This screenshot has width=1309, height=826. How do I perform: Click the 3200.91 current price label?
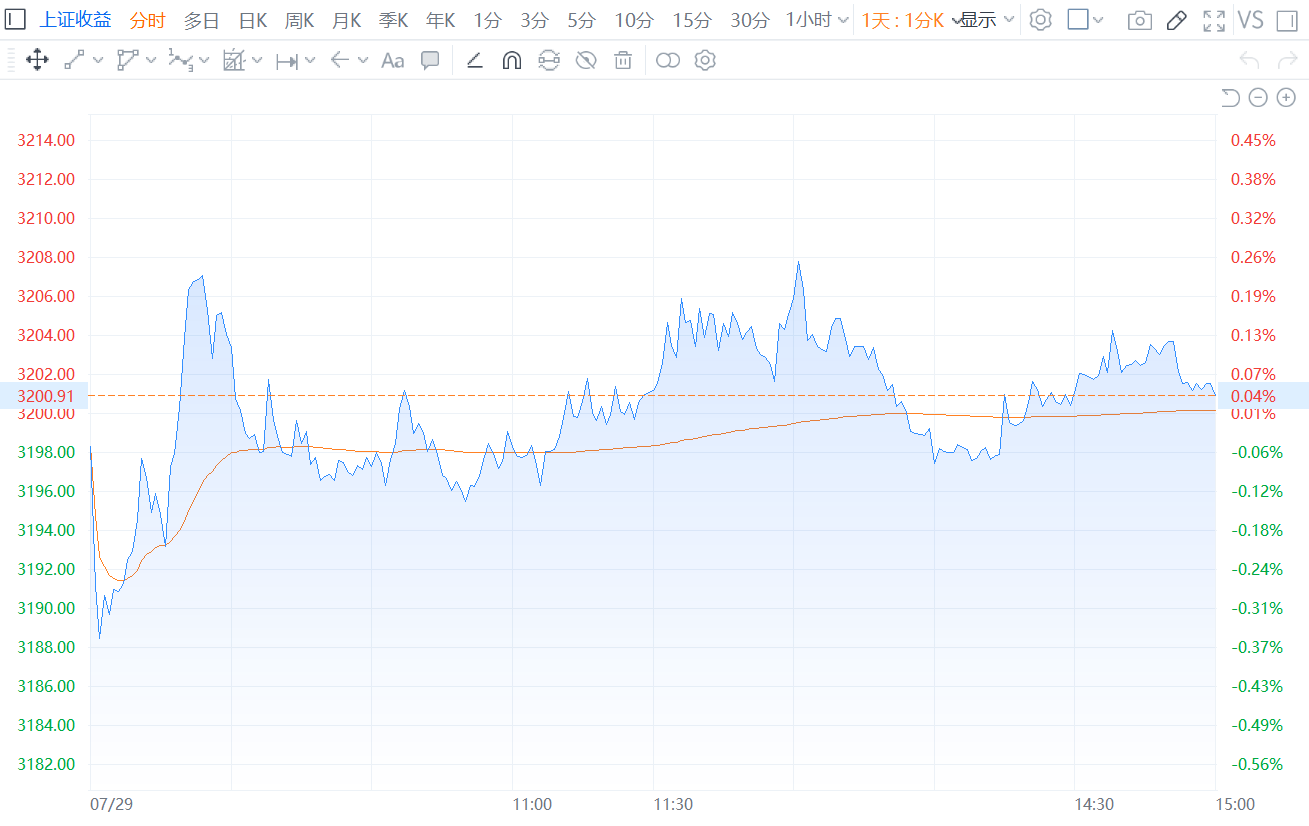coord(45,396)
